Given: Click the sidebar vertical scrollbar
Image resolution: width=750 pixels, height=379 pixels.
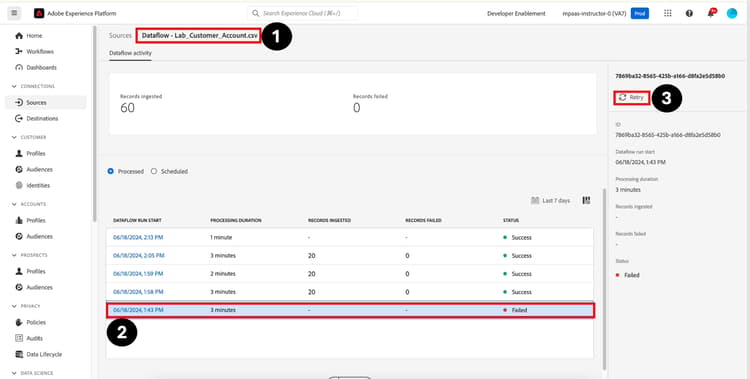Looking at the screenshot, I should click(95, 124).
